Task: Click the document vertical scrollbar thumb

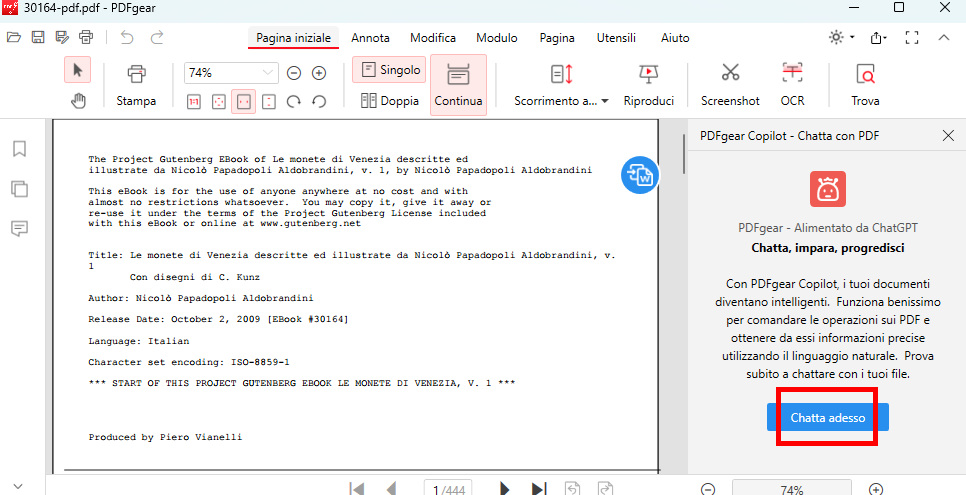Action: tap(683, 153)
